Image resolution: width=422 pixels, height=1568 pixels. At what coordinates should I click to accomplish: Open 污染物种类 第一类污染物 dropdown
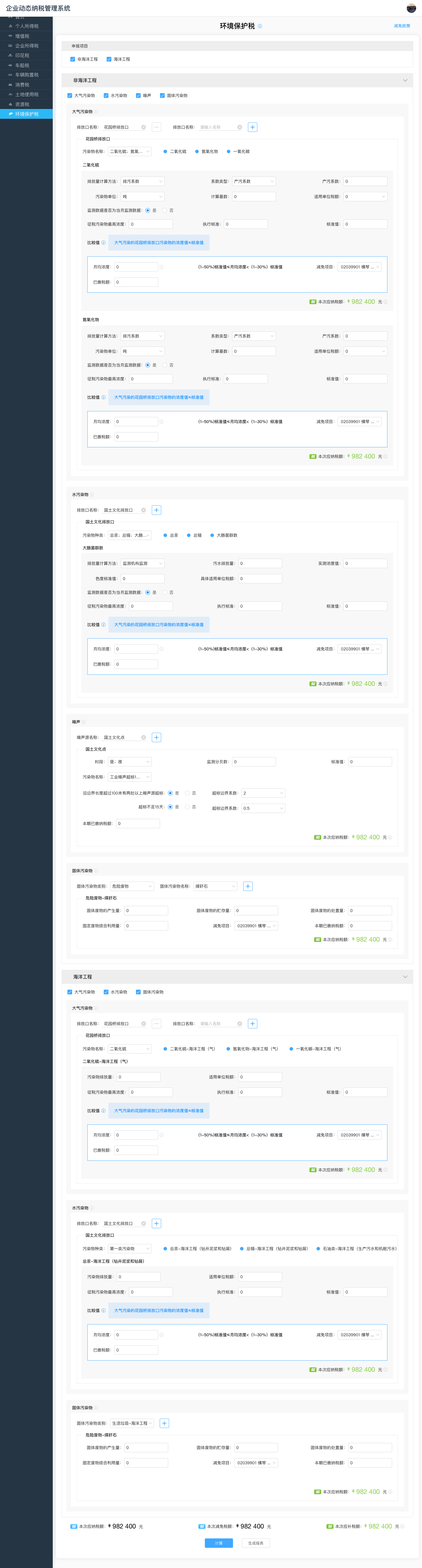(x=130, y=1248)
